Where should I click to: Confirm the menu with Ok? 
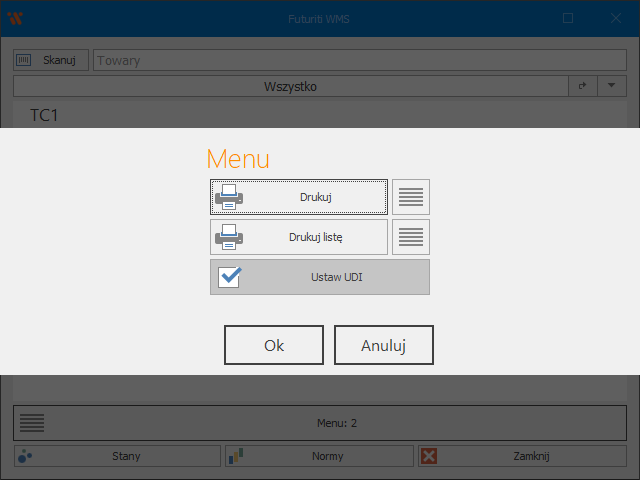click(274, 345)
